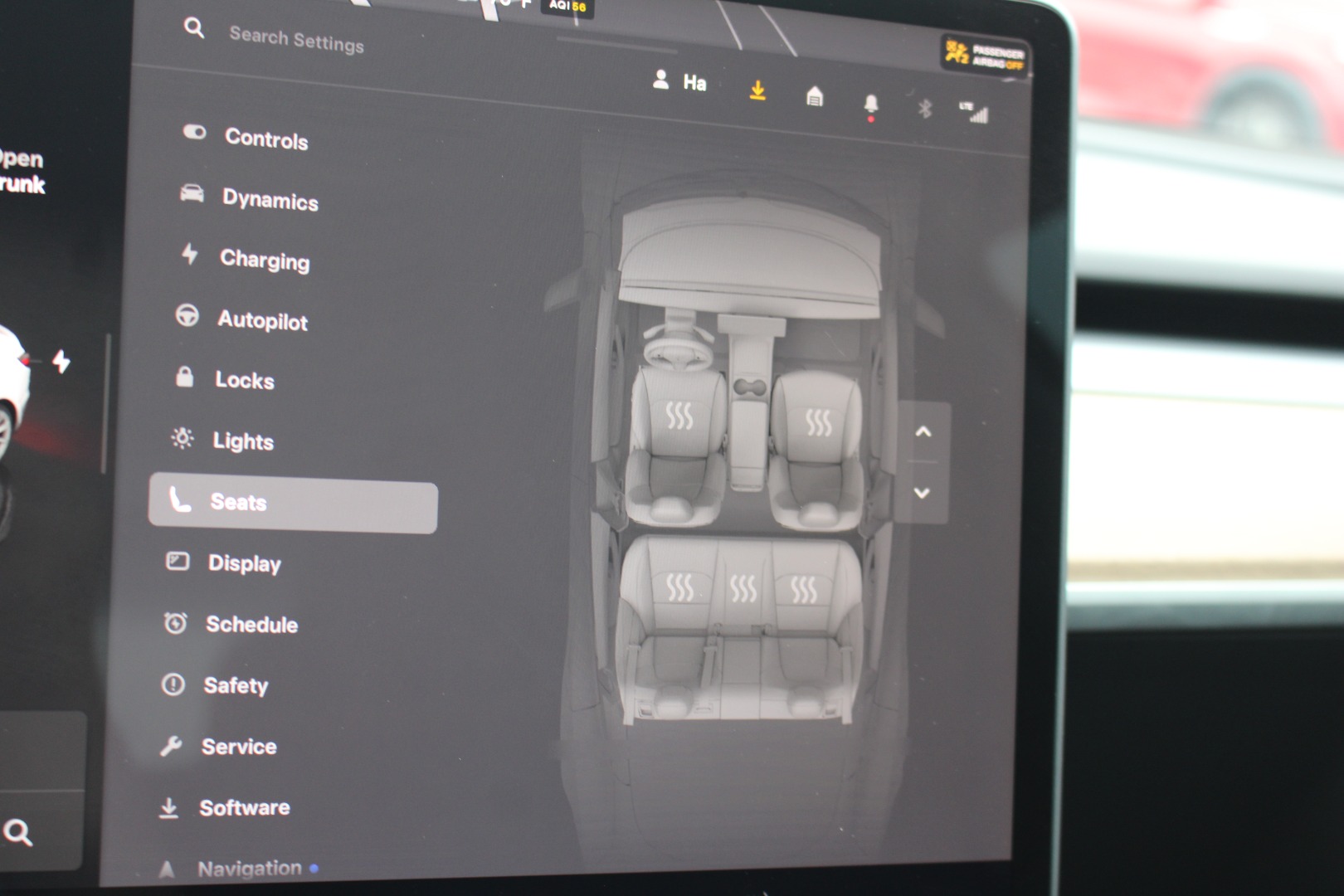Image resolution: width=1344 pixels, height=896 pixels.
Task: Select the Seats menu item
Action: (x=293, y=503)
